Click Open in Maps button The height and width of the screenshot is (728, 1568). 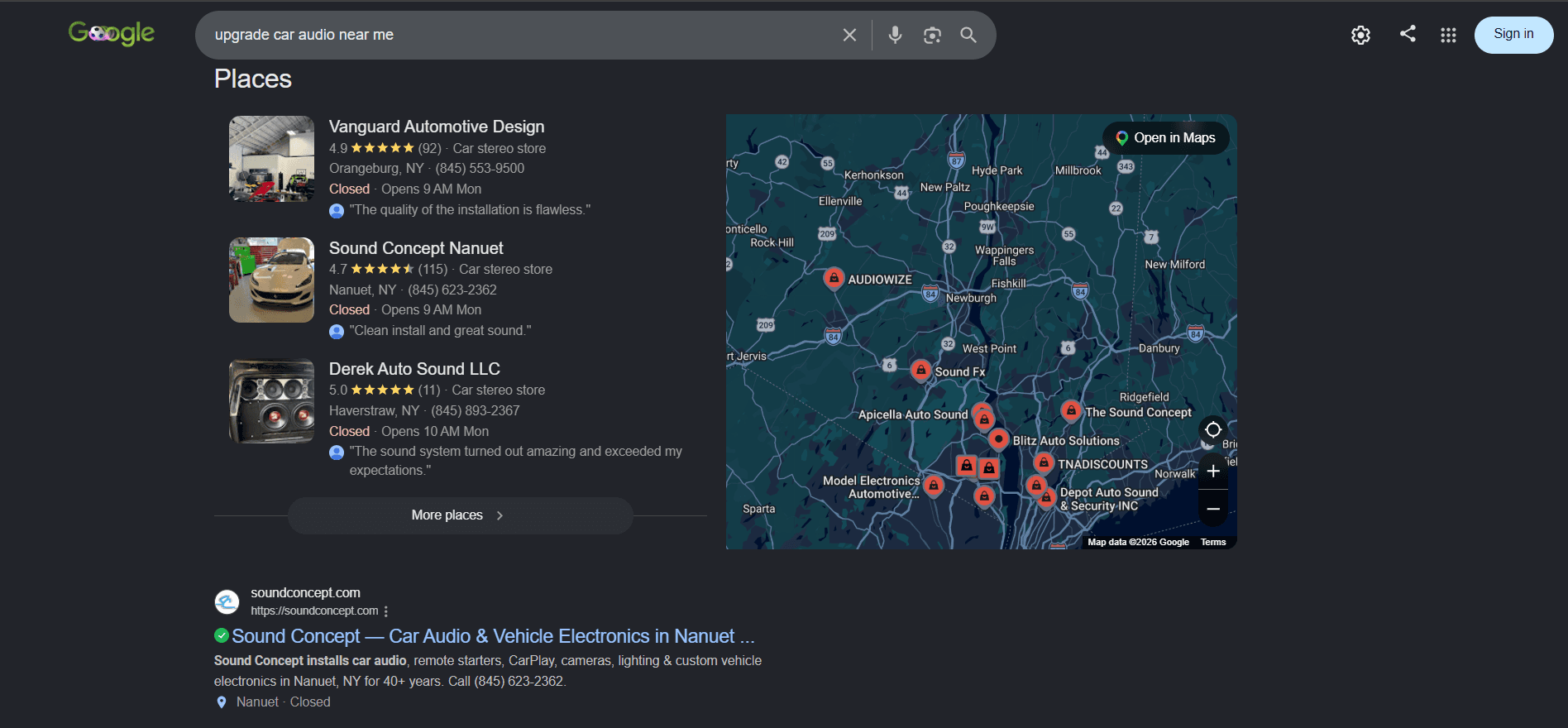click(x=1165, y=138)
